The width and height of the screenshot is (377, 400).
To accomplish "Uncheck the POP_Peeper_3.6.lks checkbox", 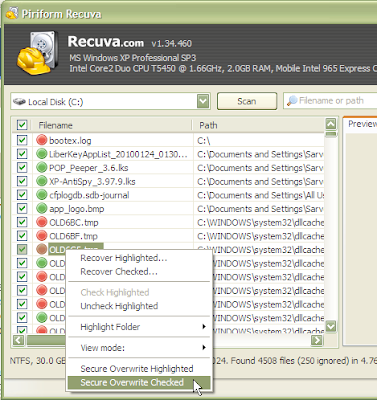I will pos(22,167).
